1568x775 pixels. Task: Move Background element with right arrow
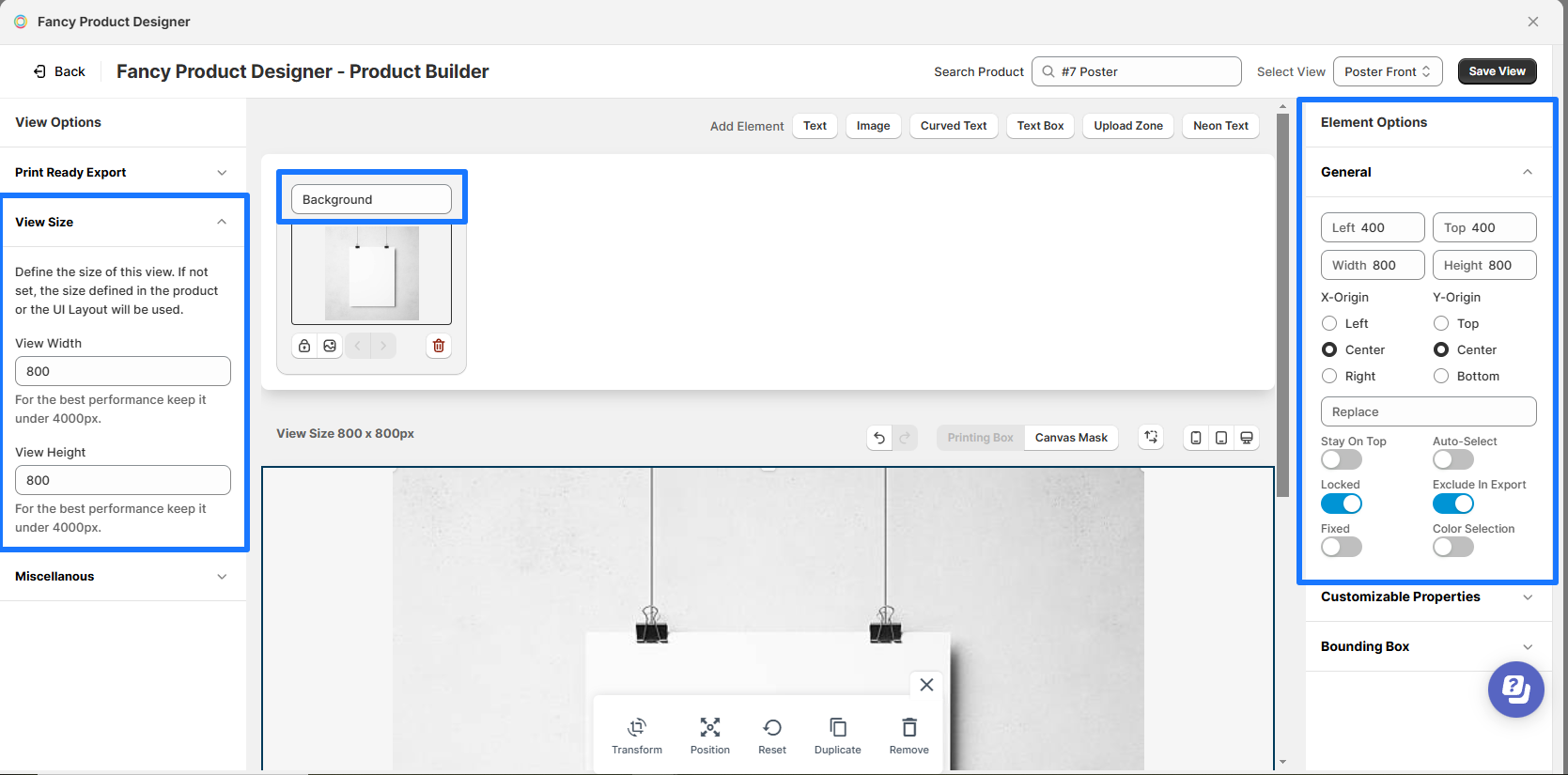pyautogui.click(x=383, y=346)
